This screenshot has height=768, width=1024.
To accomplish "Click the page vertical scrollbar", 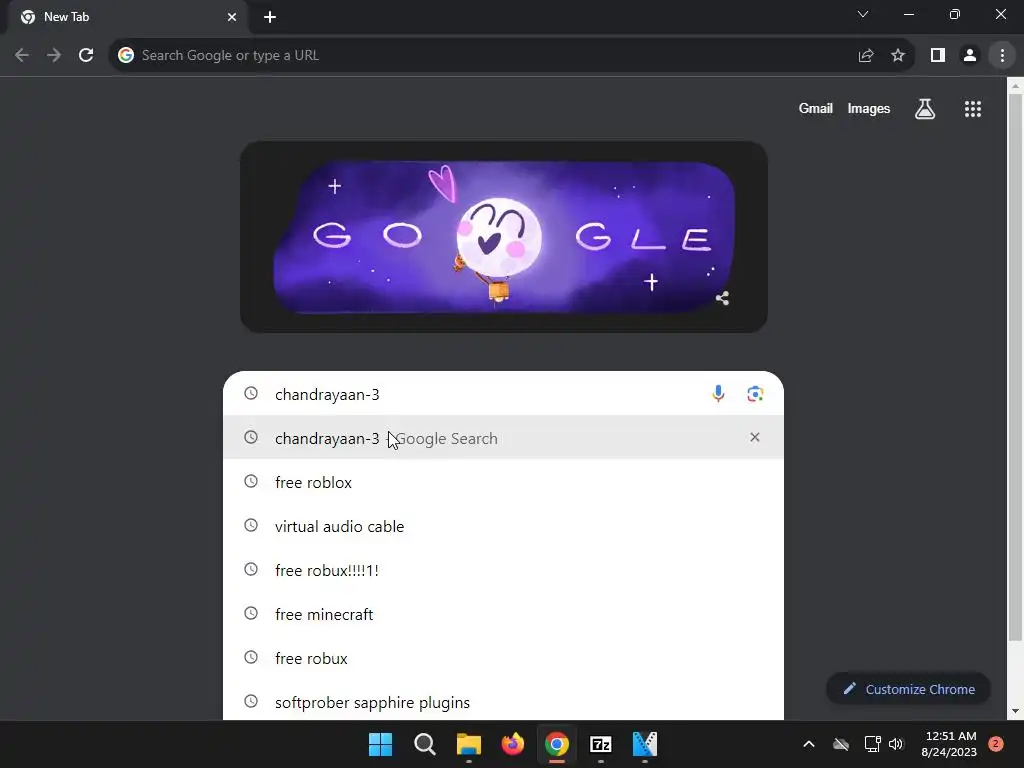I will [1015, 366].
